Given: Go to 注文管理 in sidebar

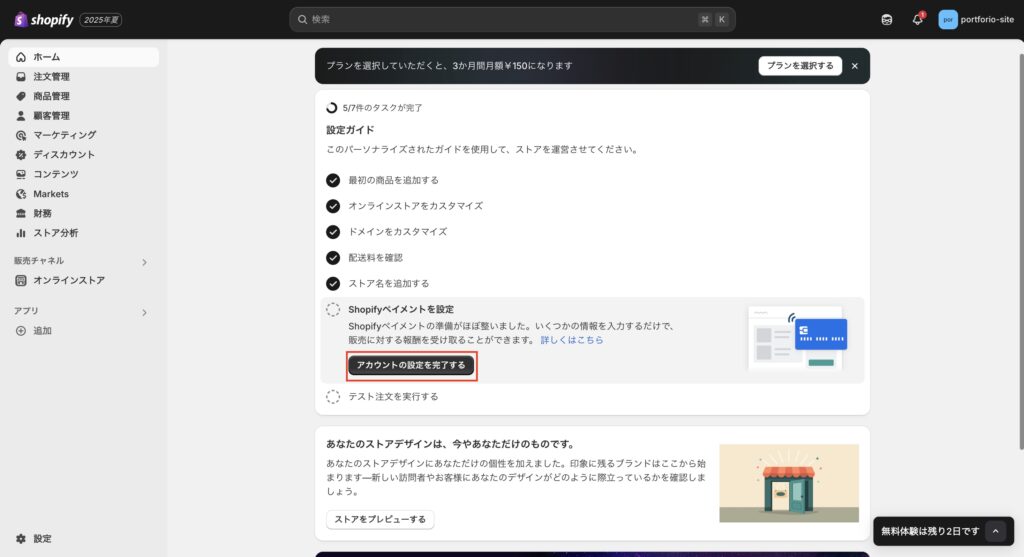Looking at the screenshot, I should click(51, 77).
